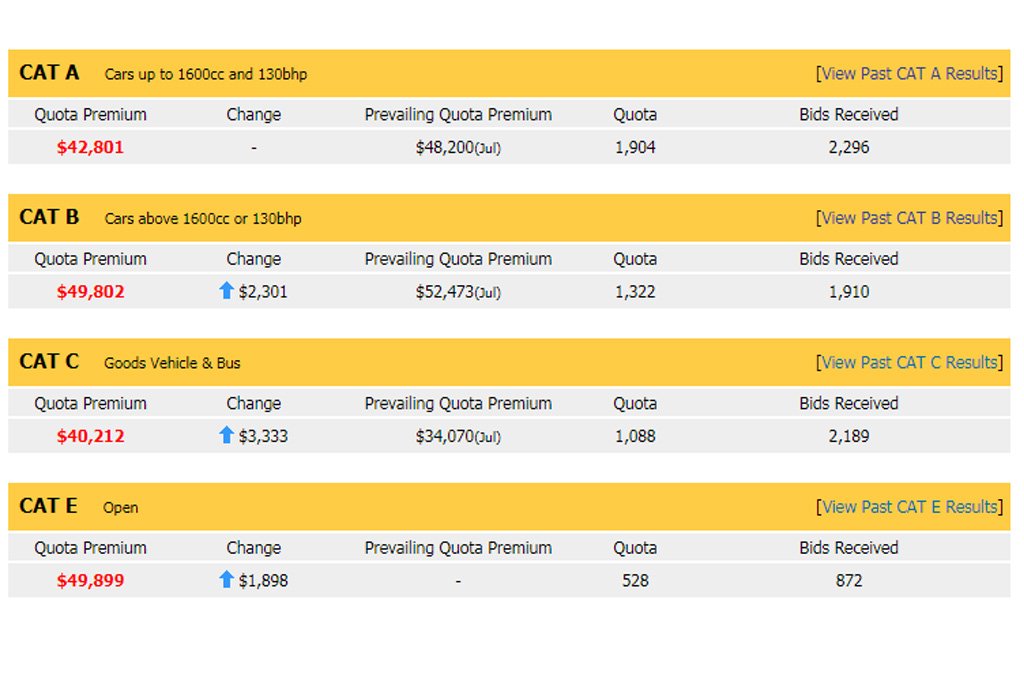Click CAT C bids received 2,189

click(x=848, y=436)
